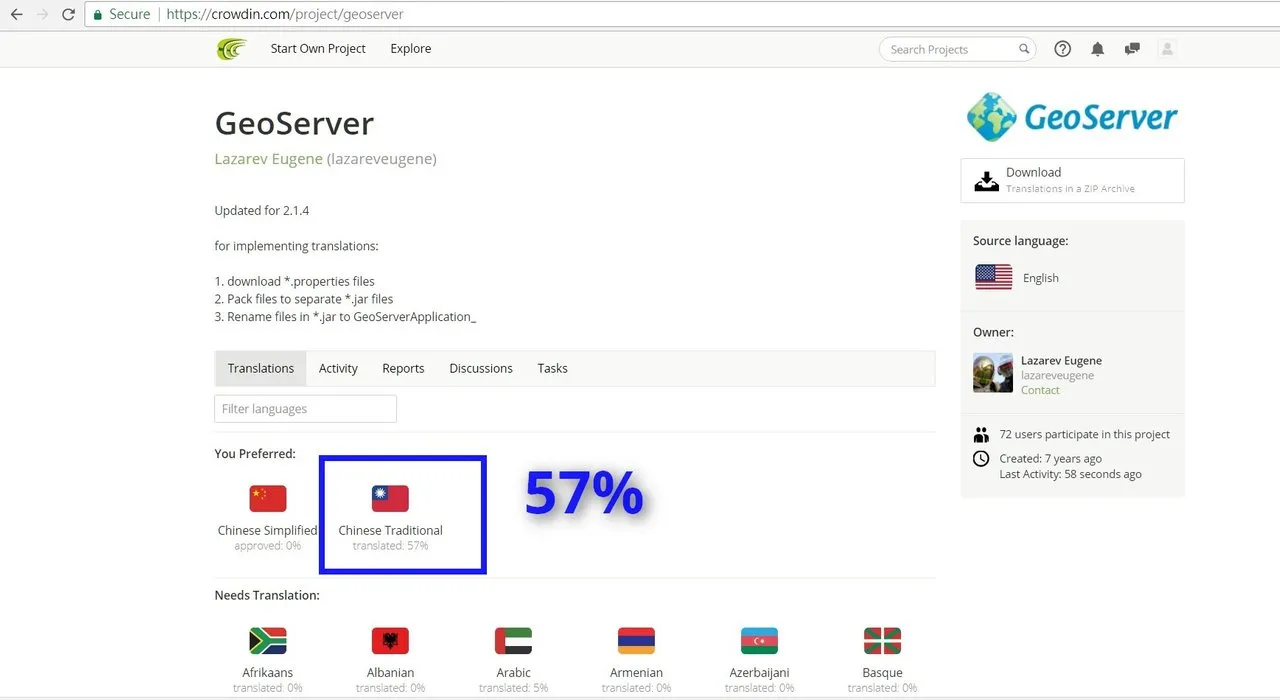The width and height of the screenshot is (1280, 700).
Task: Click the download tray icon
Action: click(x=986, y=181)
